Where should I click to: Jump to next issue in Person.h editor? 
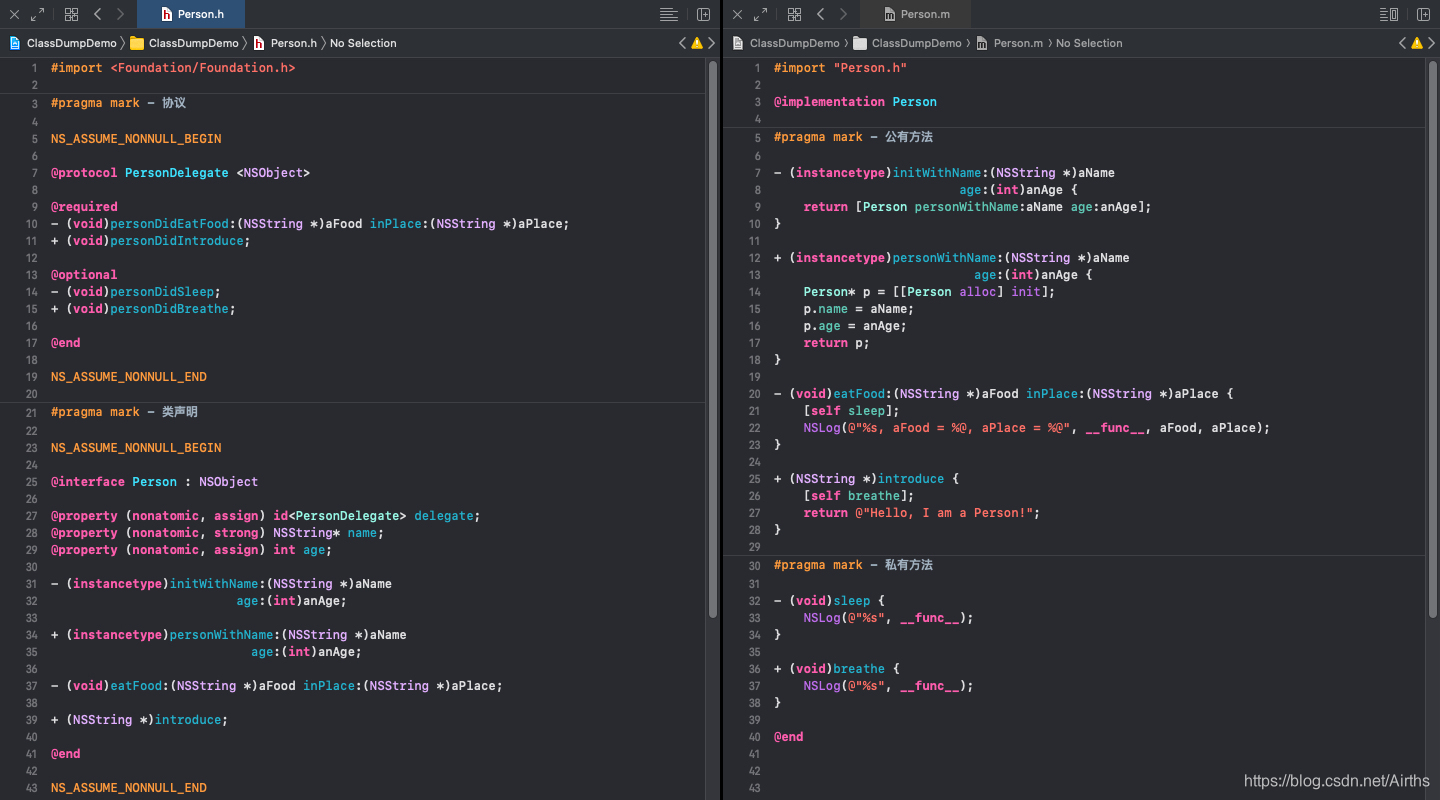(712, 43)
